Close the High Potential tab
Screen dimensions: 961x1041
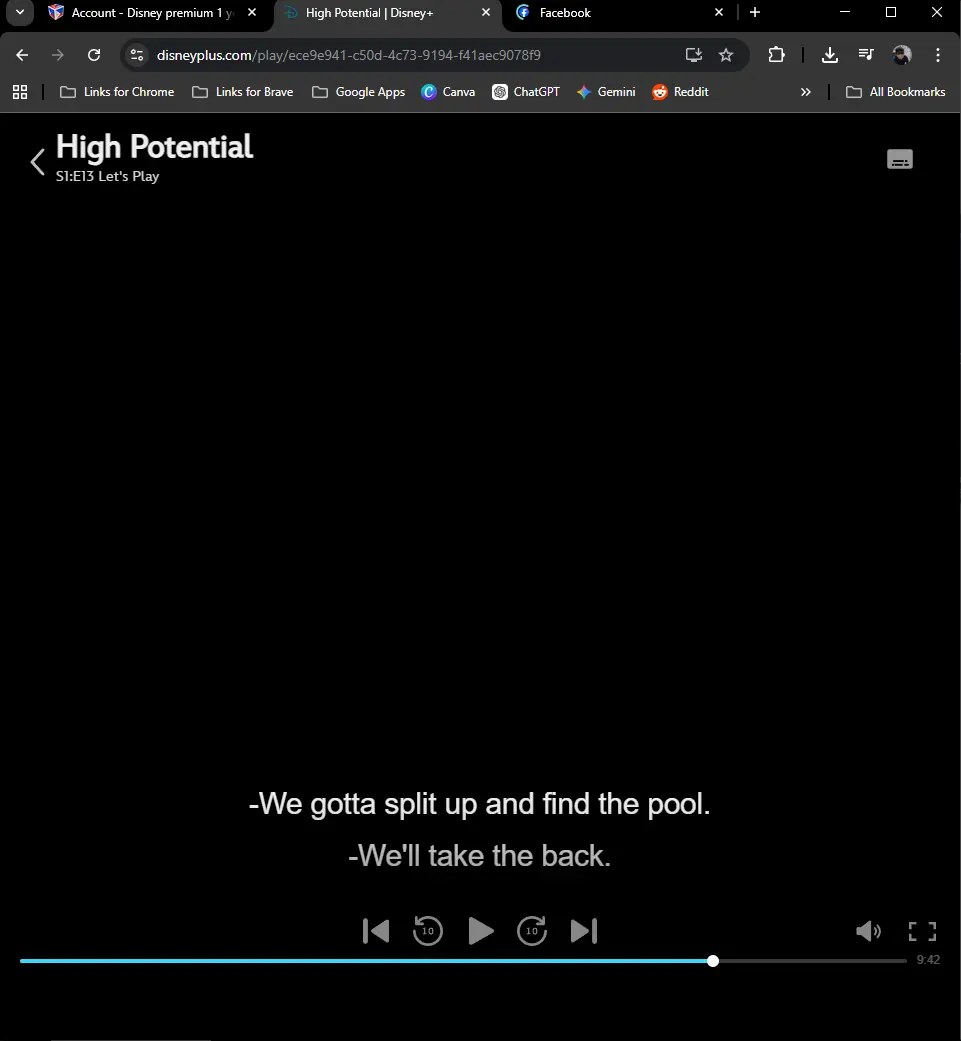tap(486, 12)
